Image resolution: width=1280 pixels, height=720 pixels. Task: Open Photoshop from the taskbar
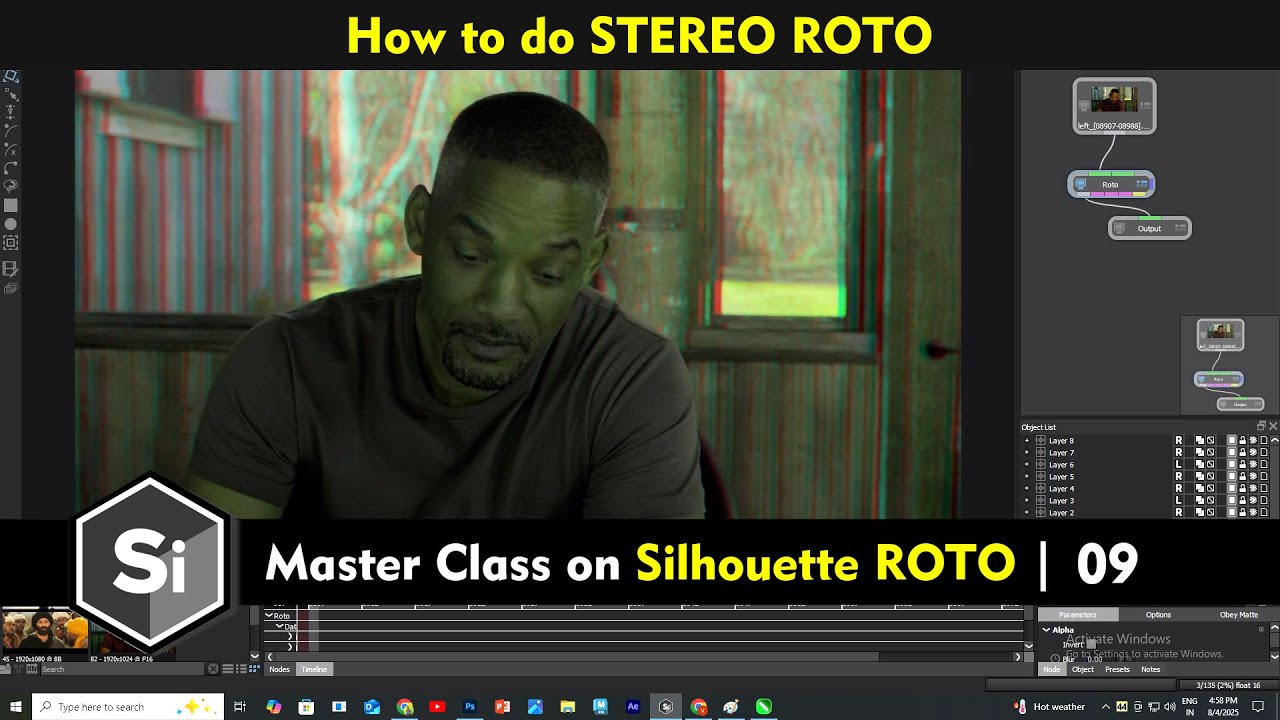(470, 706)
